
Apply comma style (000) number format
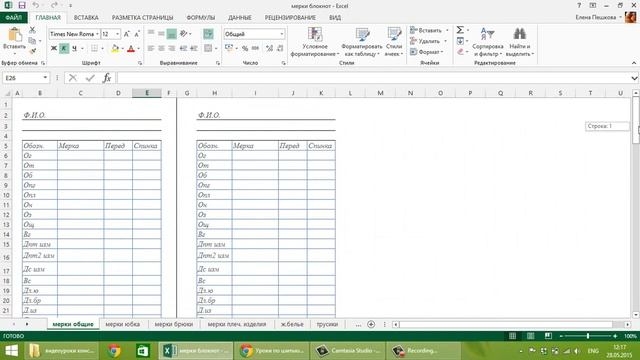click(x=256, y=48)
